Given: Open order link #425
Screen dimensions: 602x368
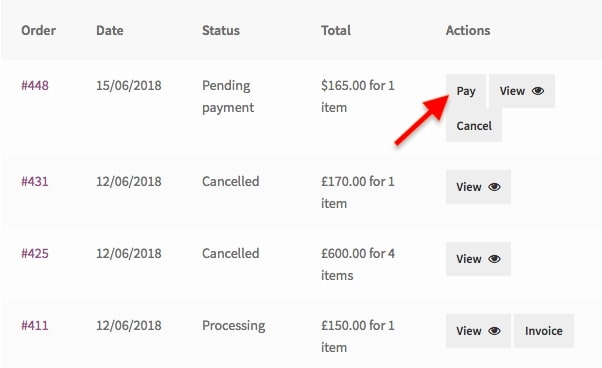Looking at the screenshot, I should (35, 253).
